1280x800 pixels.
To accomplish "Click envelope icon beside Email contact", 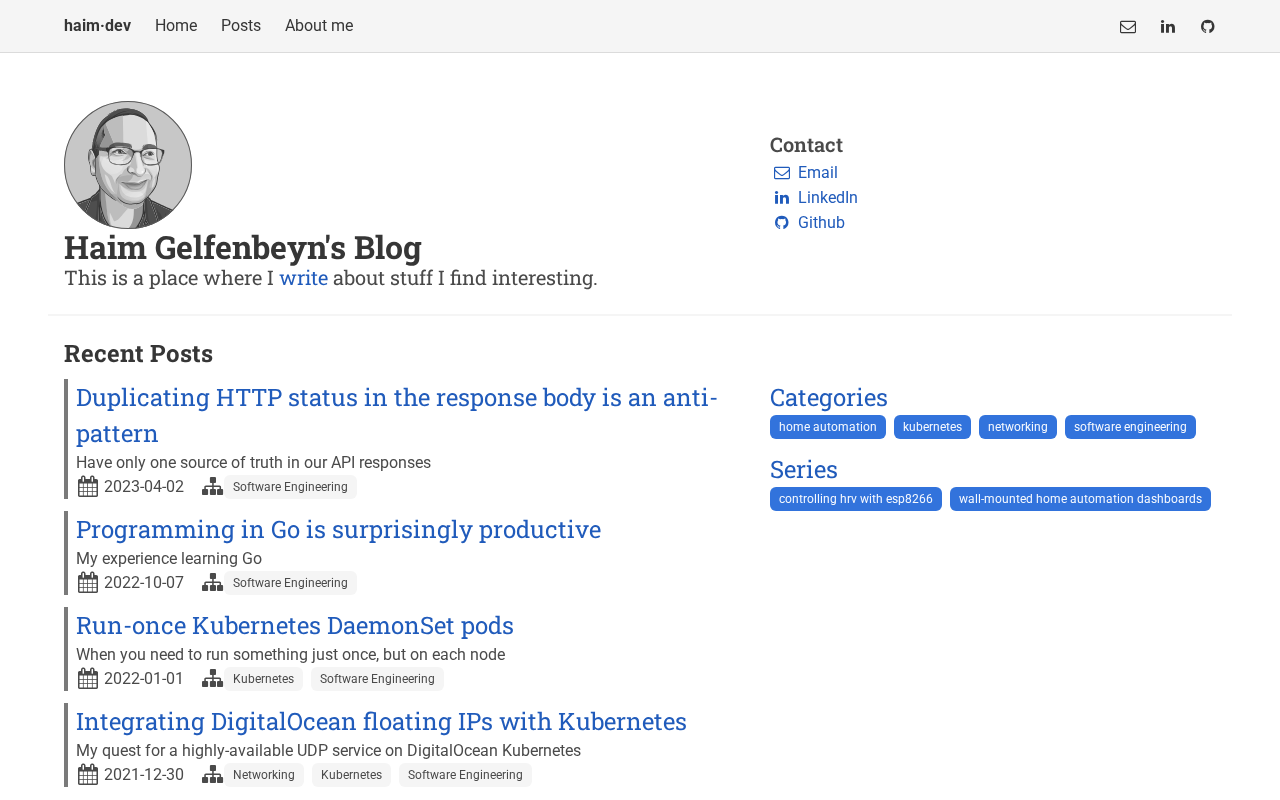I will click(782, 173).
